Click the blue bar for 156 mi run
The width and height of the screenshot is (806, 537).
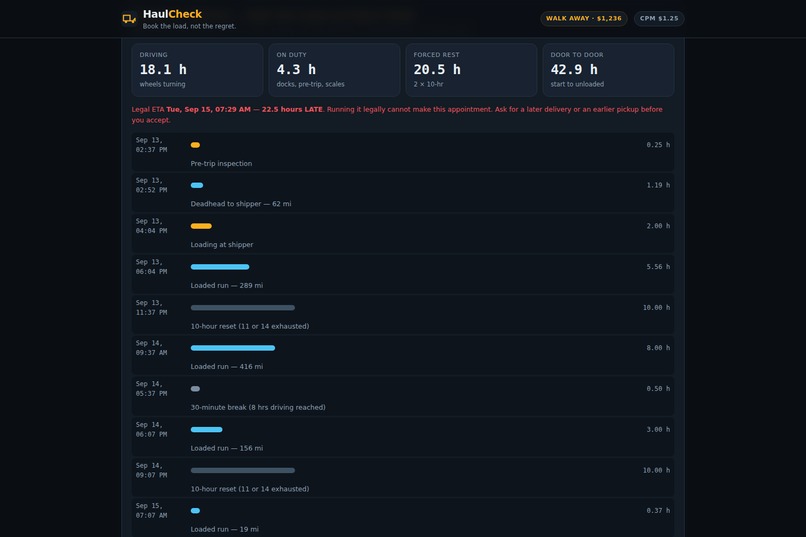click(207, 430)
